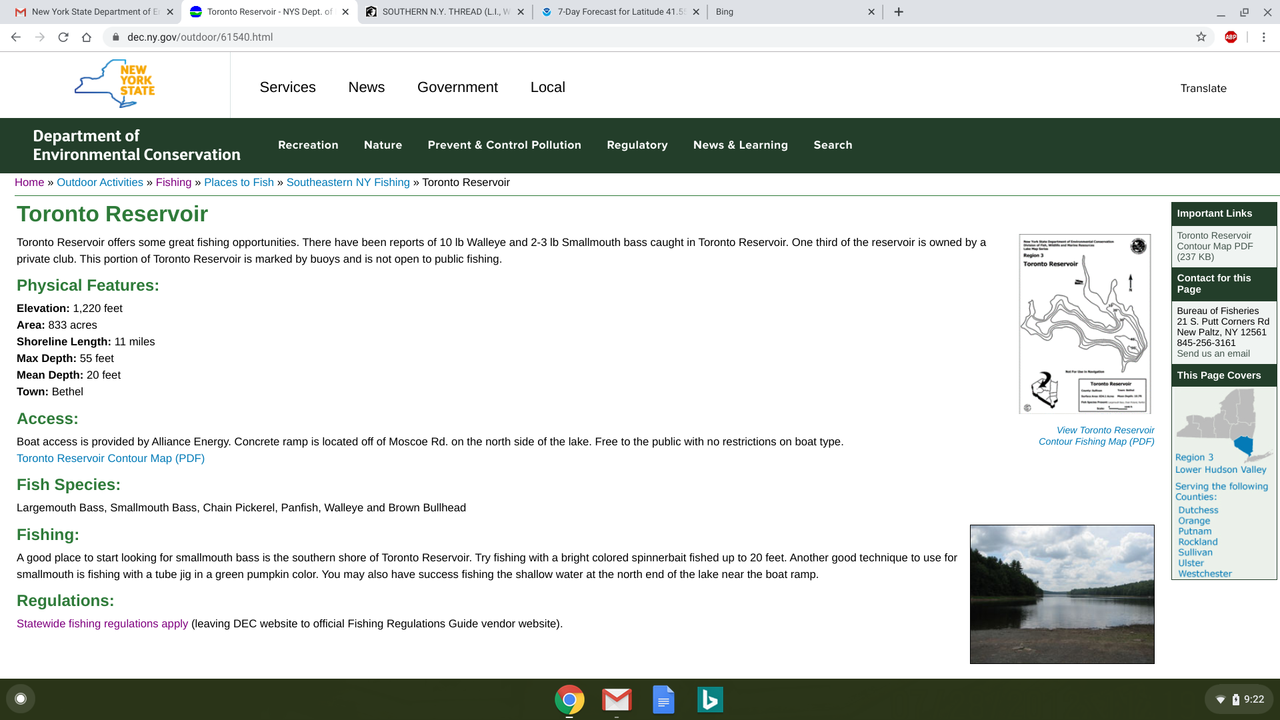Open the AdBlock extension icon
1280x720 pixels.
[x=1231, y=34]
